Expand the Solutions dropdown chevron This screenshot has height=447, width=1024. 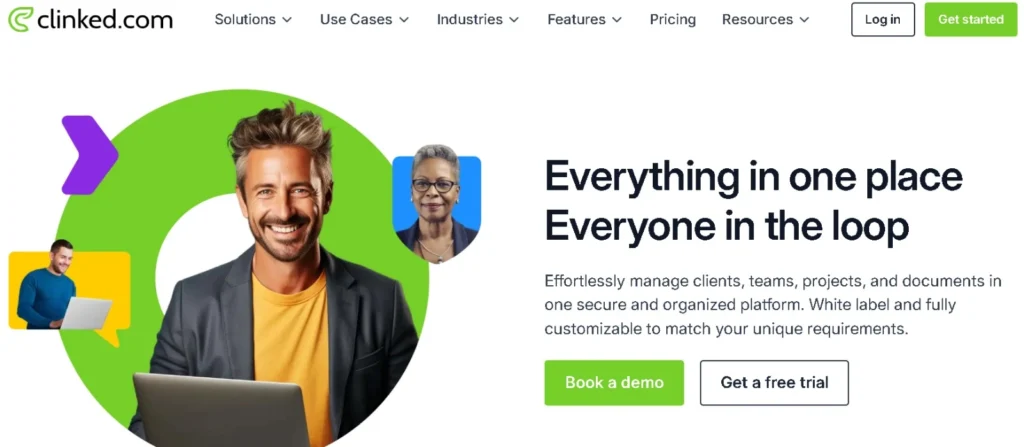(x=287, y=20)
